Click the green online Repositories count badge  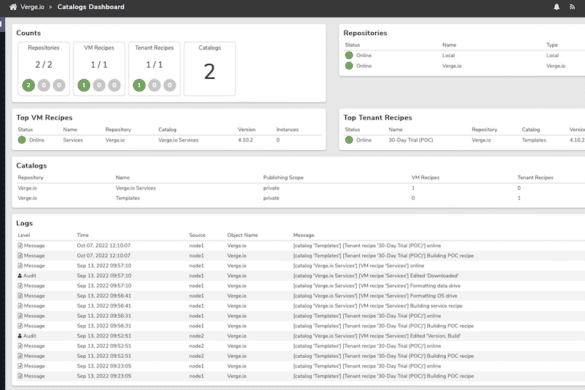[x=28, y=85]
